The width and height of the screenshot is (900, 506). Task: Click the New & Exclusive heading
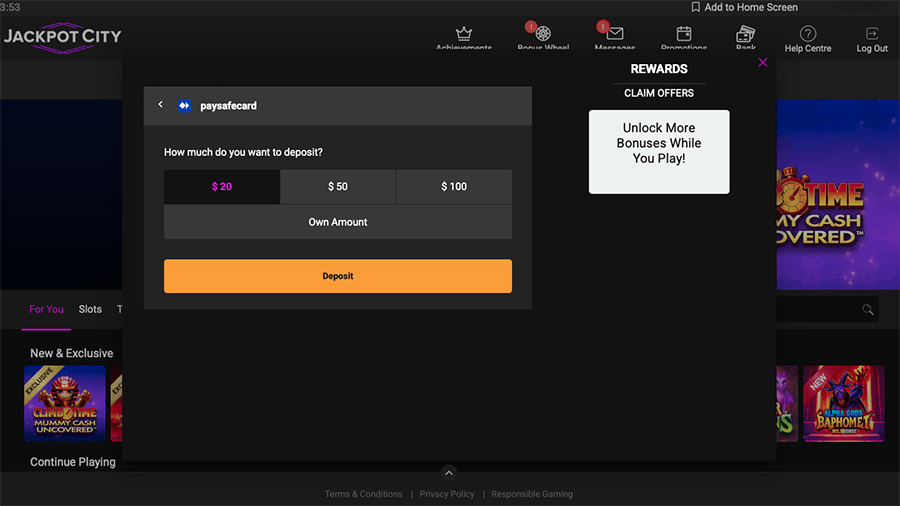(x=72, y=353)
